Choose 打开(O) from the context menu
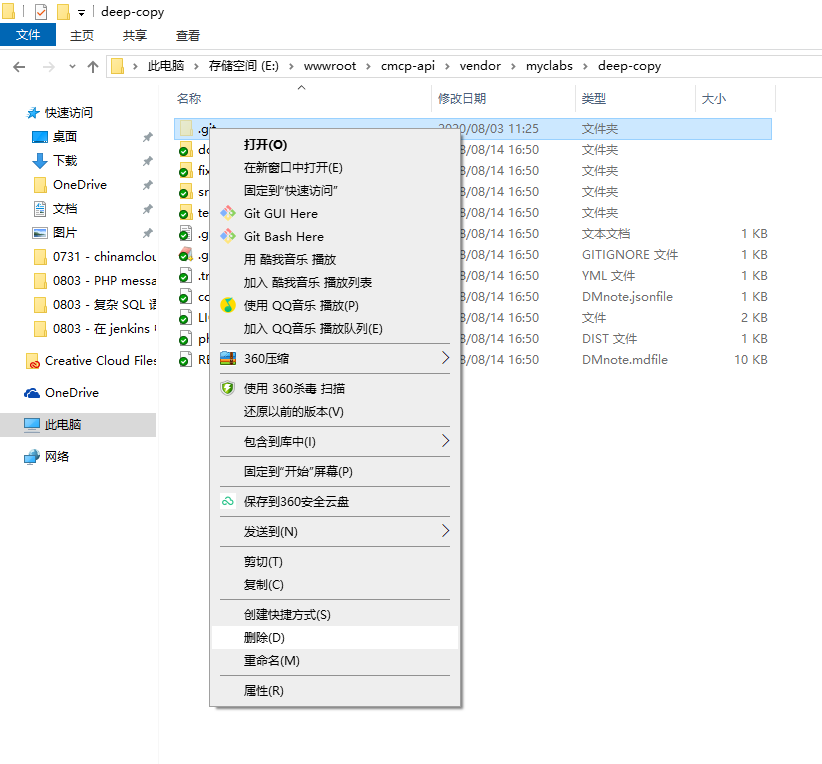 tap(335, 145)
